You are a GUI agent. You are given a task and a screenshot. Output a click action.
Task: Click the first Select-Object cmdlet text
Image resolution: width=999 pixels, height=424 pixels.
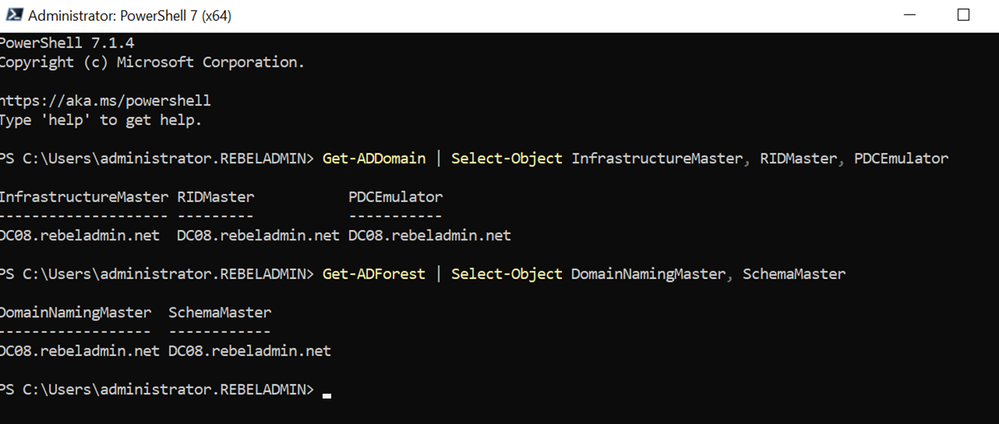[507, 158]
